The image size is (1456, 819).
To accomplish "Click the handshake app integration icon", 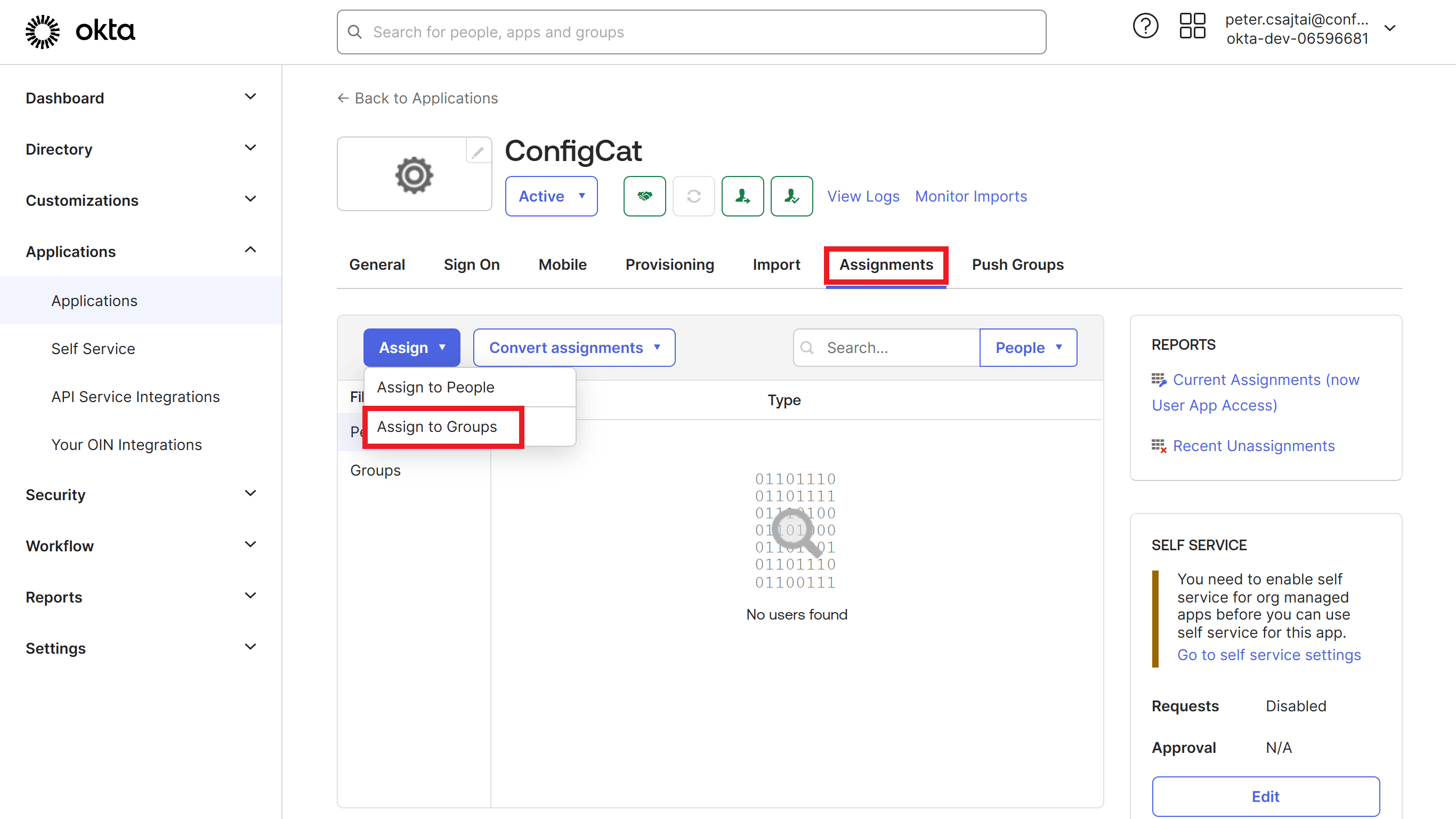I will click(x=644, y=196).
